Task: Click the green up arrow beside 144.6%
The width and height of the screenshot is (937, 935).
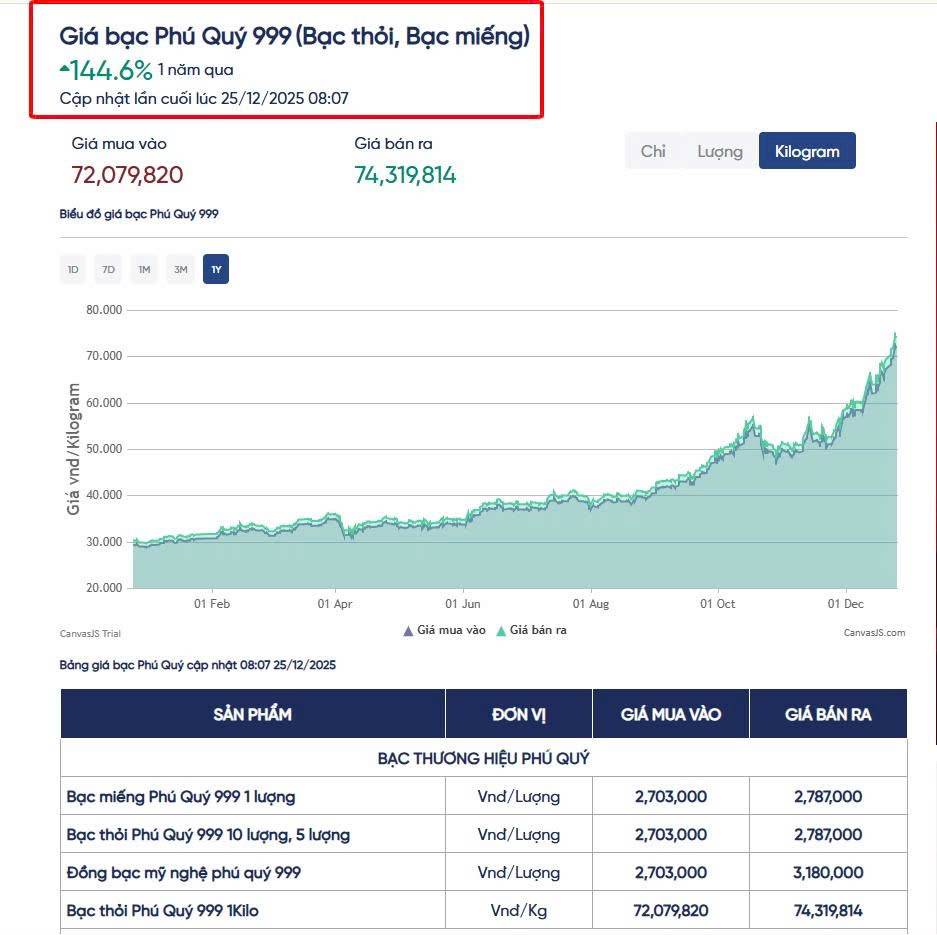Action: point(65,69)
